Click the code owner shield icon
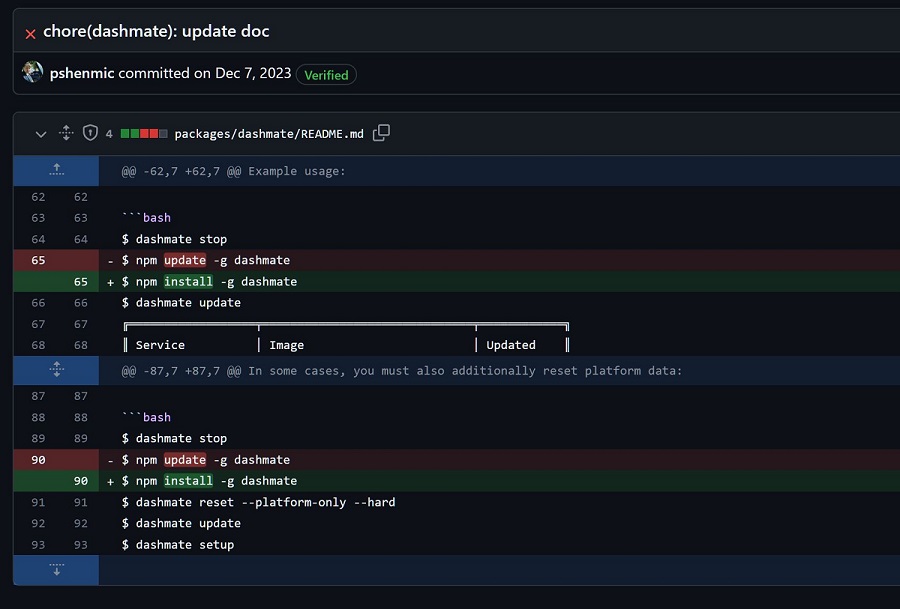Image resolution: width=900 pixels, height=609 pixels. (x=90, y=133)
